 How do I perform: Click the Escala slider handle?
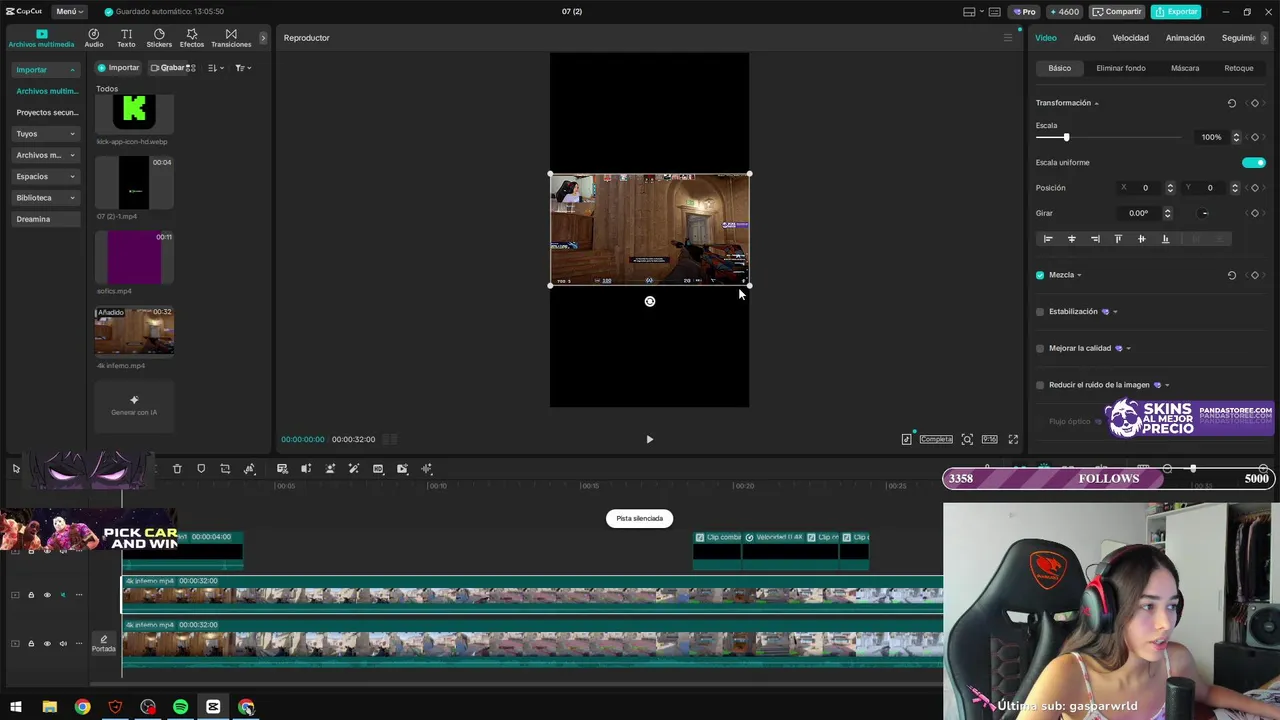point(1066,137)
